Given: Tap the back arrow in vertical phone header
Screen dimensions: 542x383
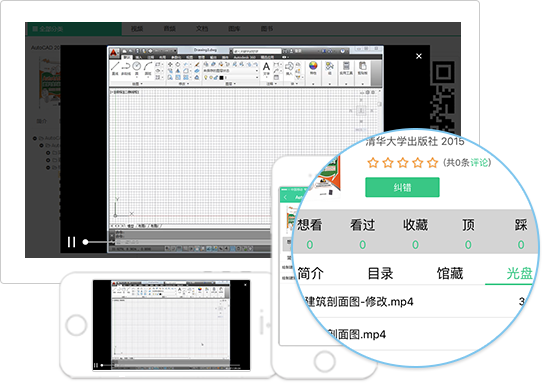Looking at the screenshot, I should [x=285, y=197].
